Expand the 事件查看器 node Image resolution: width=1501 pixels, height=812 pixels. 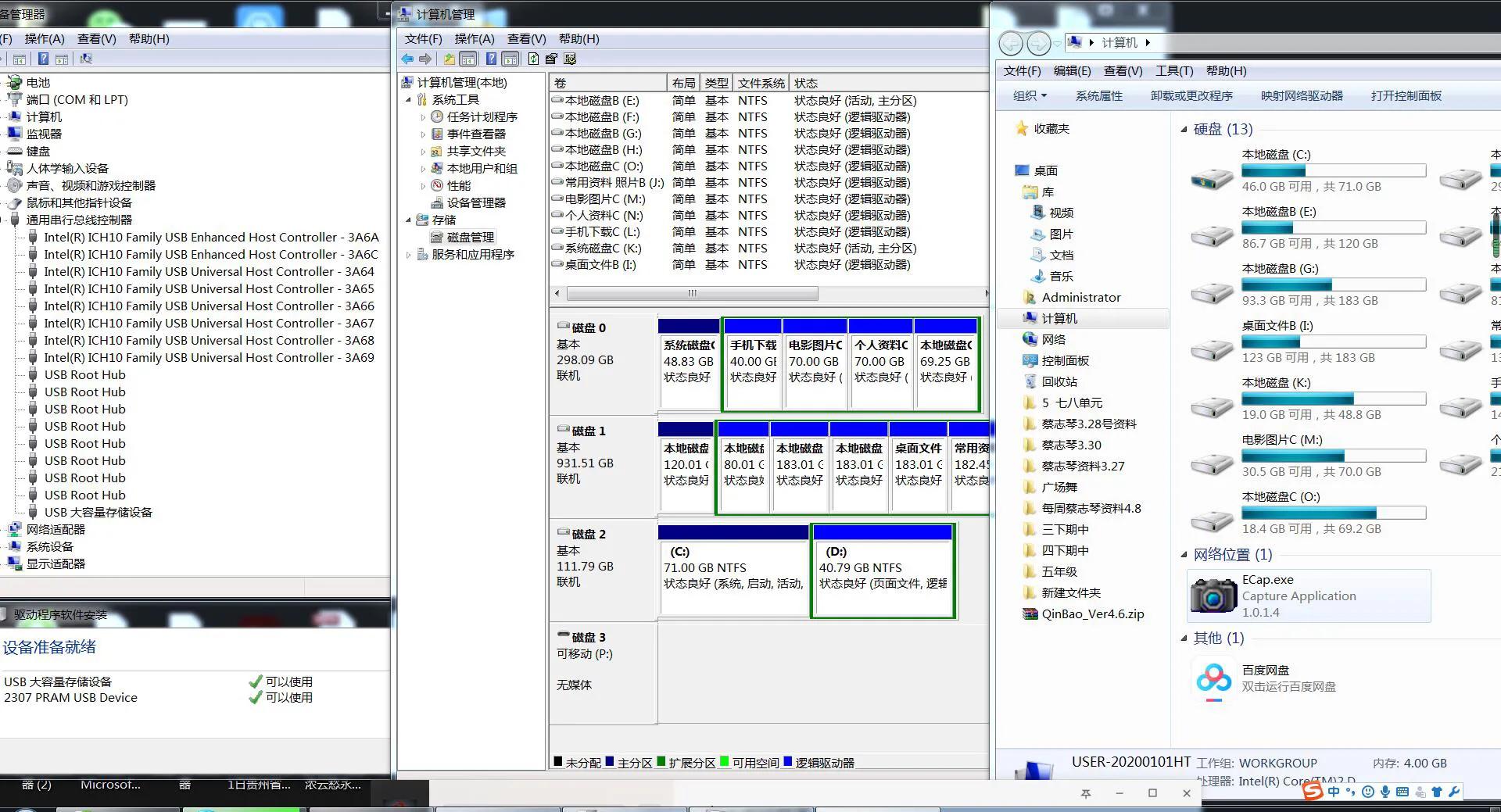pyautogui.click(x=423, y=134)
